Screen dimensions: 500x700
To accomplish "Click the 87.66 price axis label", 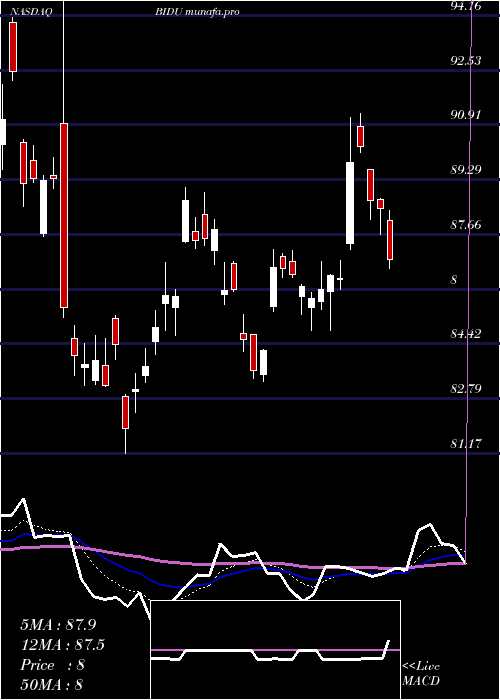I will [x=466, y=224].
